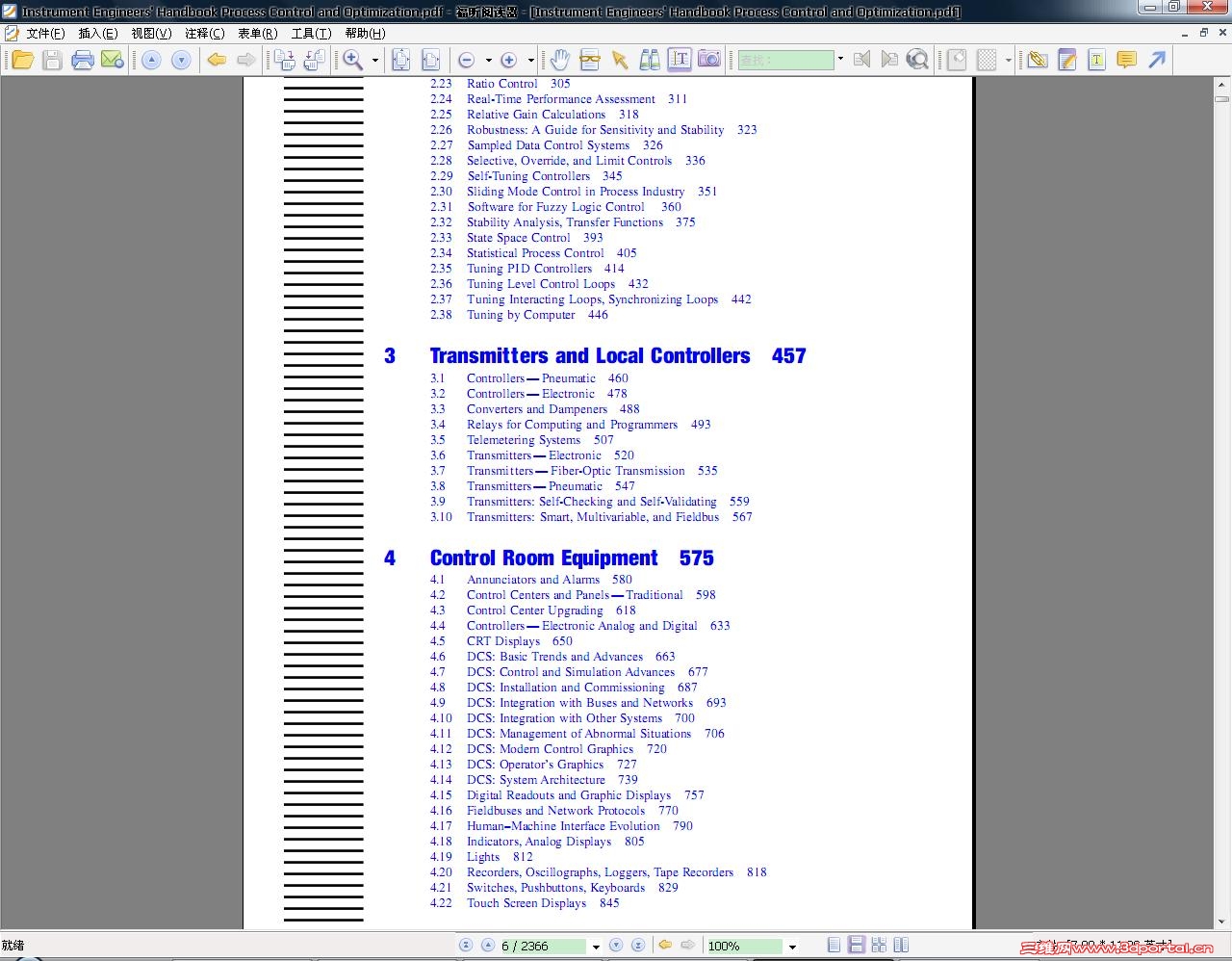Open the 帮助(H) menu
This screenshot has width=1232, height=961.
click(x=365, y=33)
